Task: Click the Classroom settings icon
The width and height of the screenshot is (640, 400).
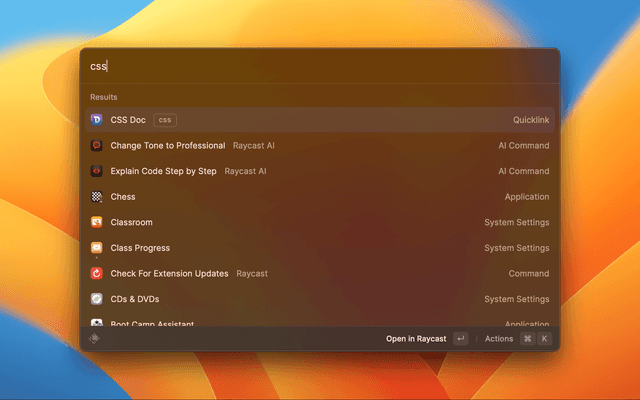Action: click(96, 222)
